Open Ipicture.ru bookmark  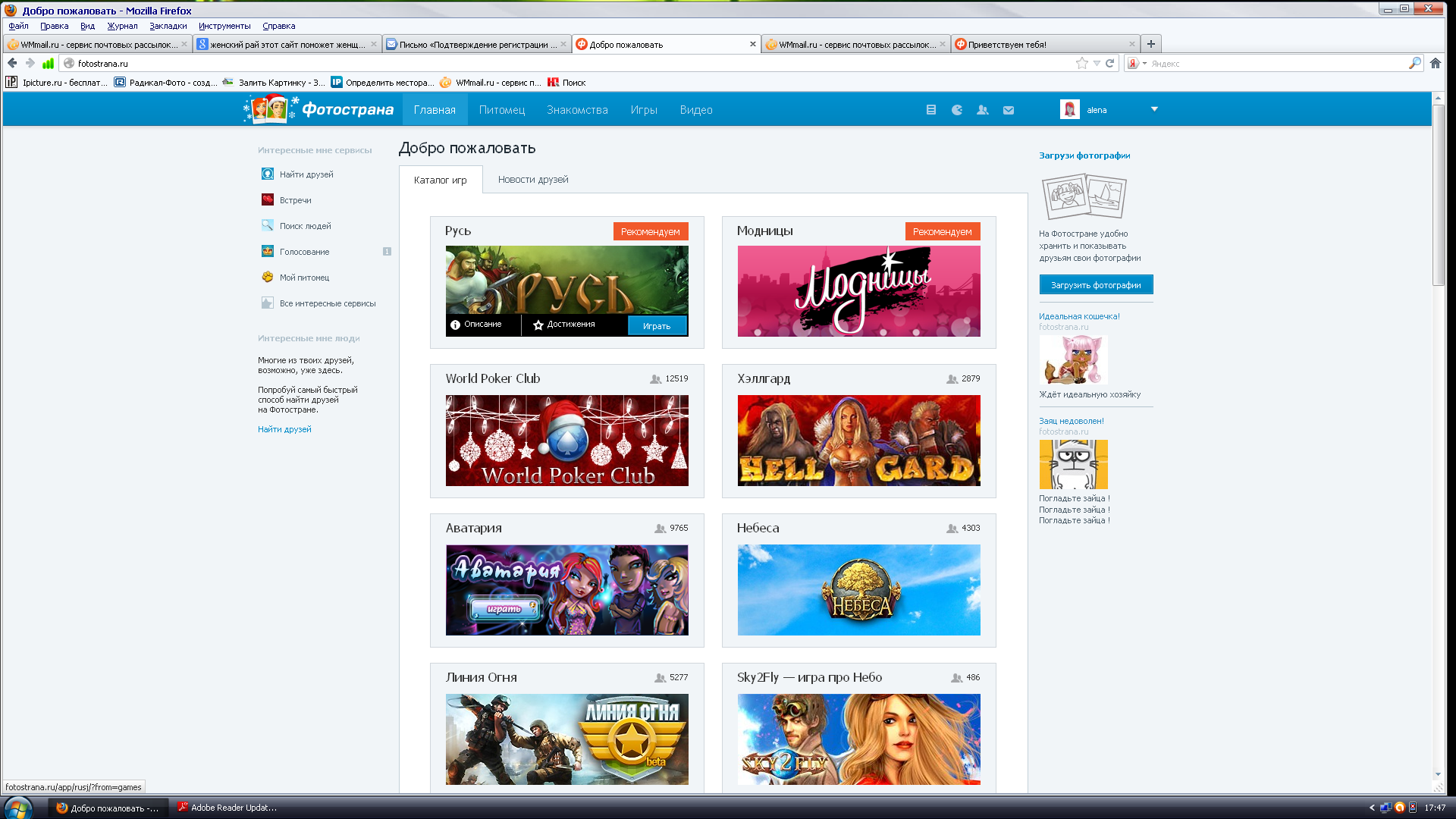pos(57,82)
